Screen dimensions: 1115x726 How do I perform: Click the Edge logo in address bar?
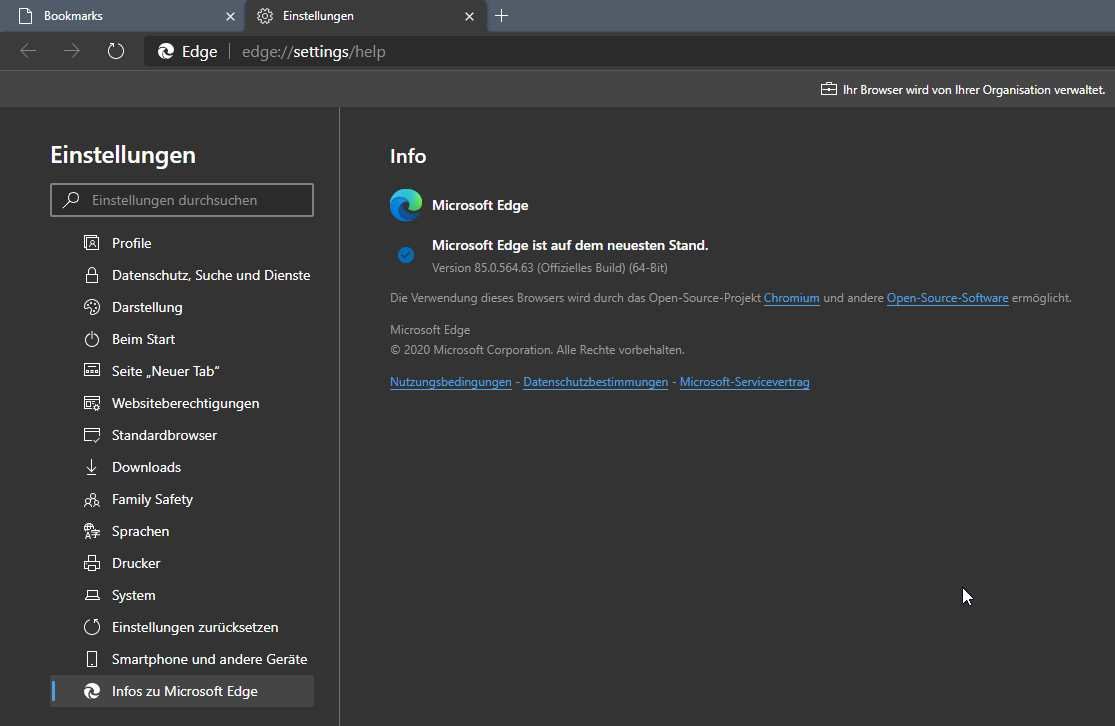[x=166, y=51]
